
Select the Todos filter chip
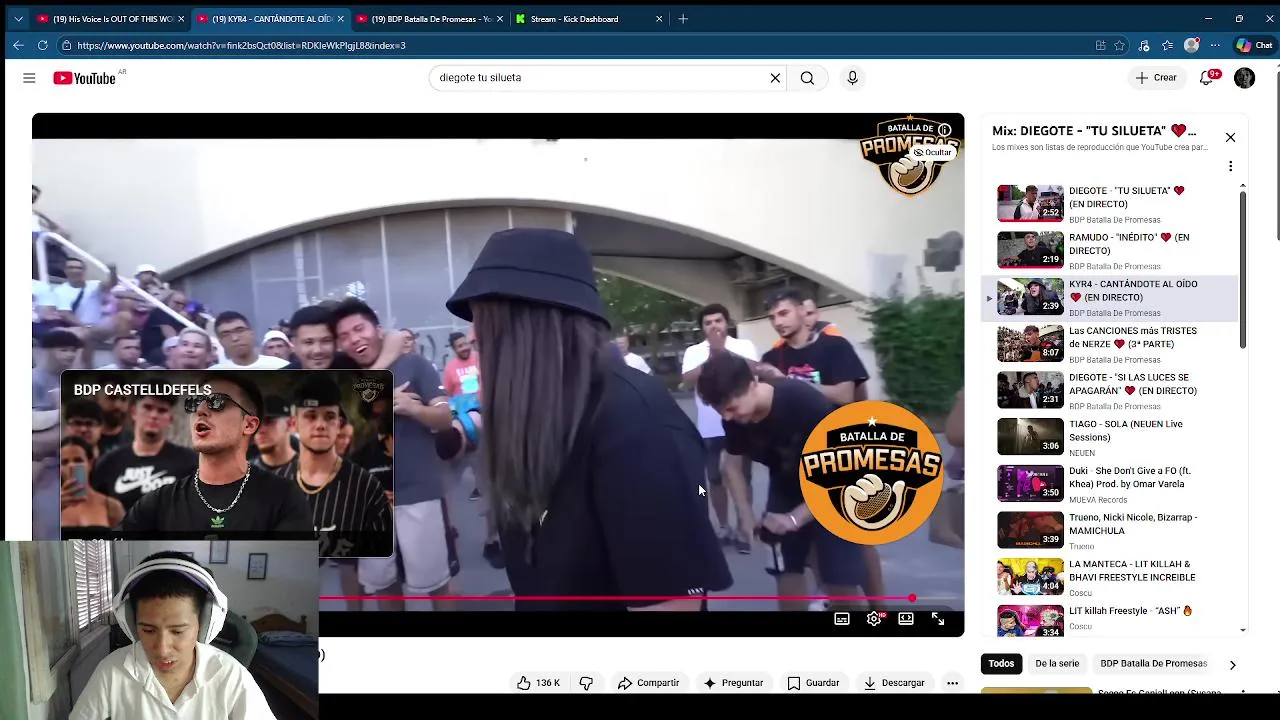pos(1001,664)
